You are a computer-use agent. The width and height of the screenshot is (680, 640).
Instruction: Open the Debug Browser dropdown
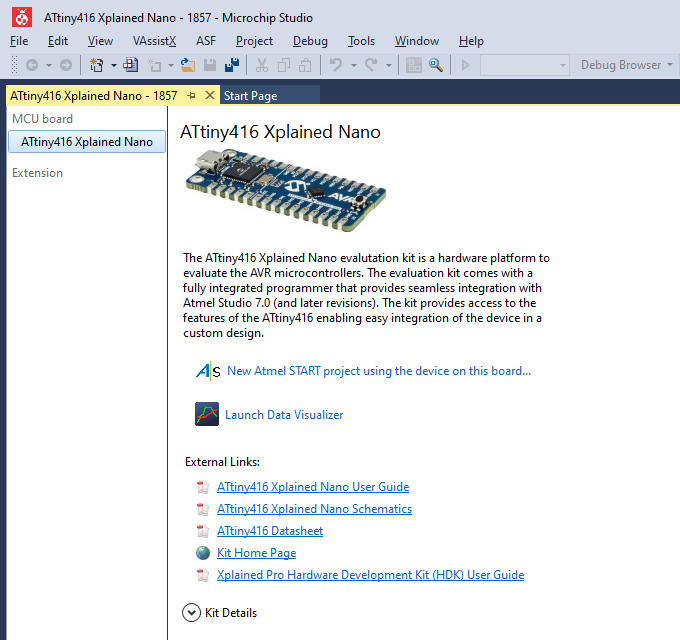(627, 65)
